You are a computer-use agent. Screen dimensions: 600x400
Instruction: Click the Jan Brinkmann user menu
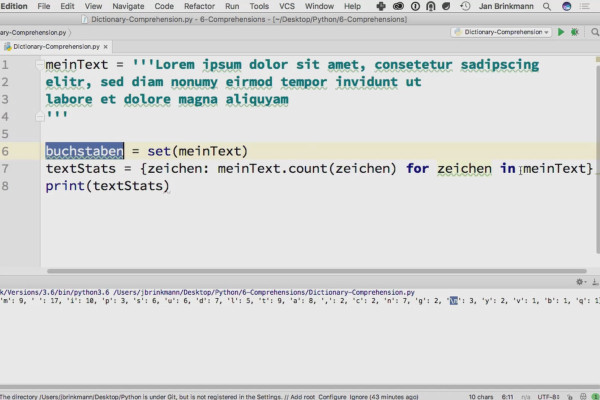[506, 6]
